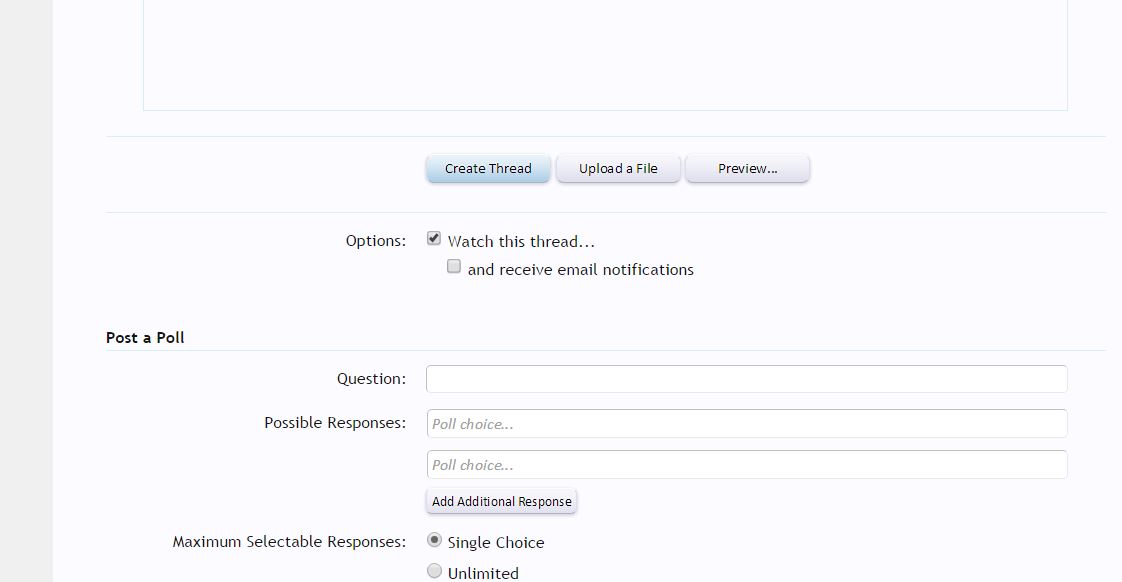This screenshot has width=1122, height=582.
Task: Click the second Poll choice input
Action: tap(746, 465)
